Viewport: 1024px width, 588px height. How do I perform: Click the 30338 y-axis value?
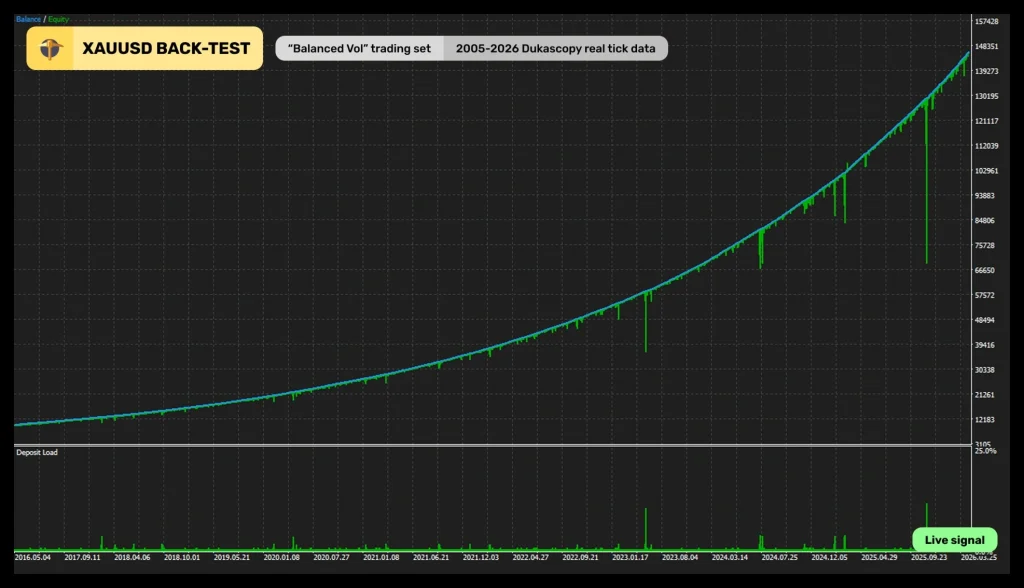[984, 370]
